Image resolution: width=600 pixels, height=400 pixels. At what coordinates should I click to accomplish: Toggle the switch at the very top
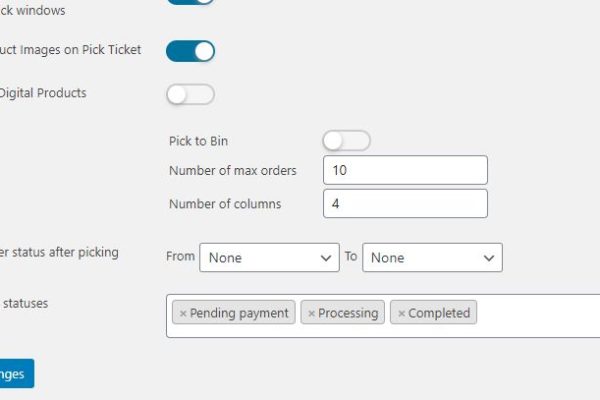click(190, 2)
